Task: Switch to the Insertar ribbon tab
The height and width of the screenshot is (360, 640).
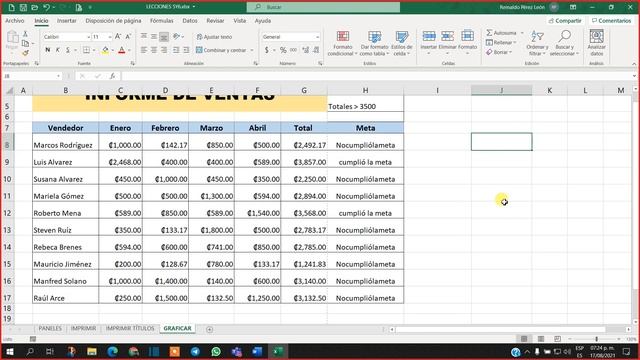Action: click(67, 20)
